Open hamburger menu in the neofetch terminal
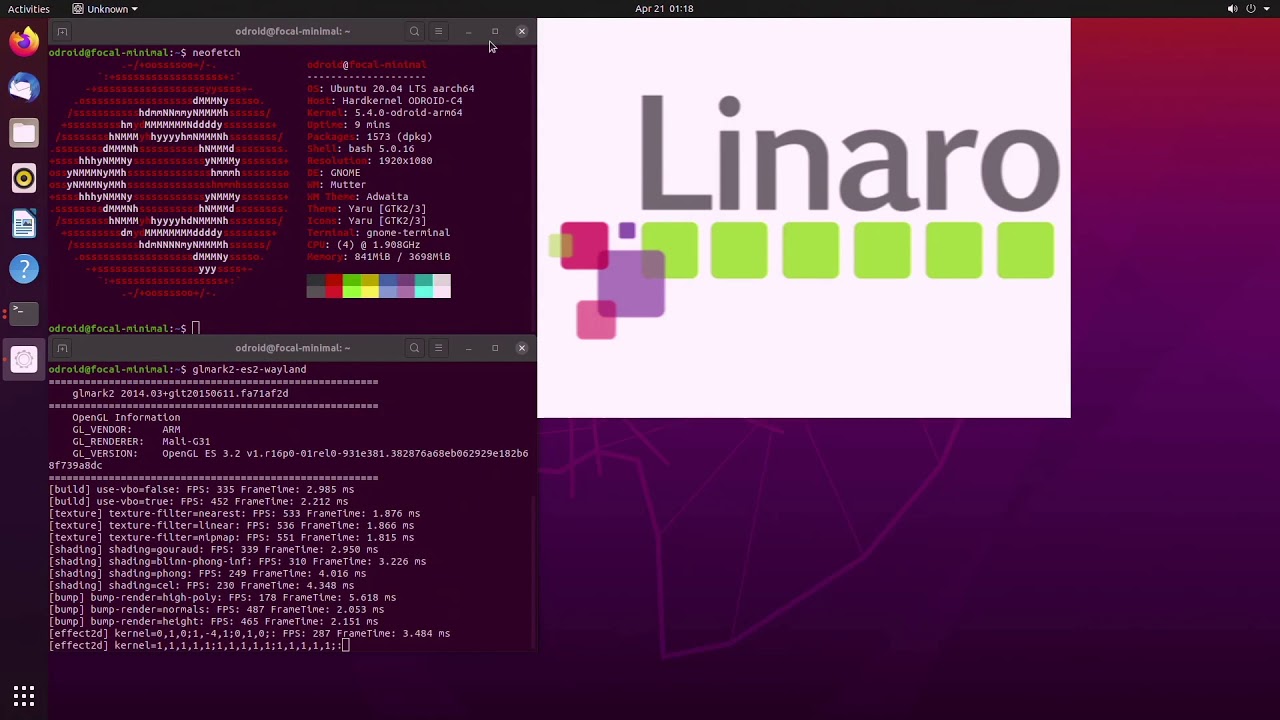The image size is (1280, 720). (438, 31)
